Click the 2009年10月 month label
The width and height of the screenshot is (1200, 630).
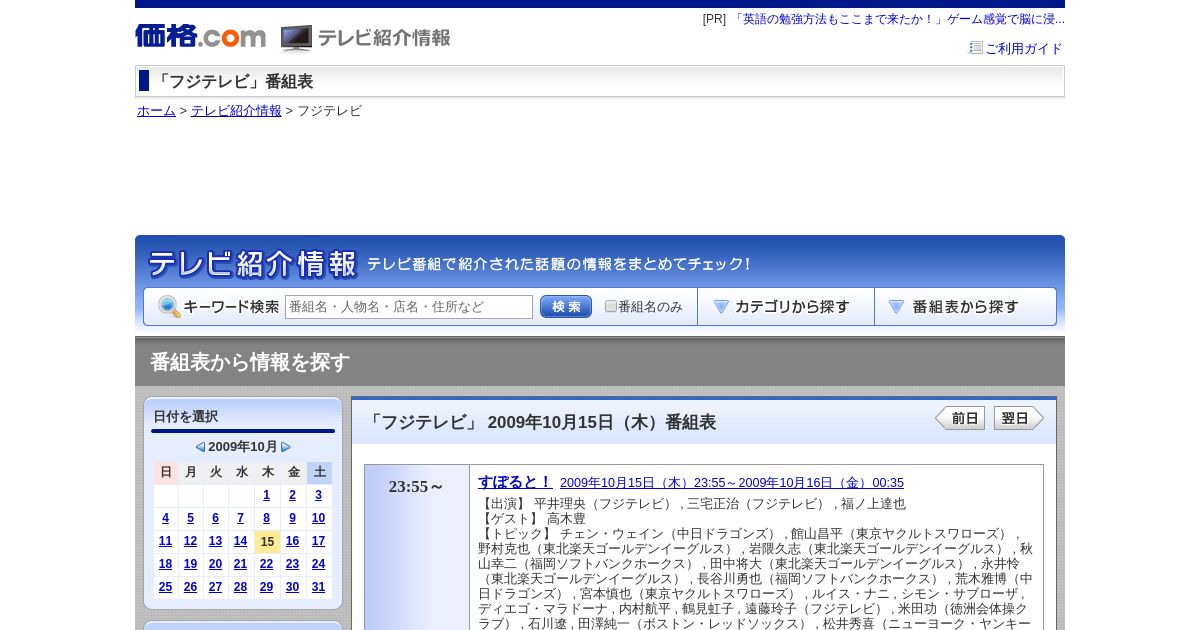point(243,447)
